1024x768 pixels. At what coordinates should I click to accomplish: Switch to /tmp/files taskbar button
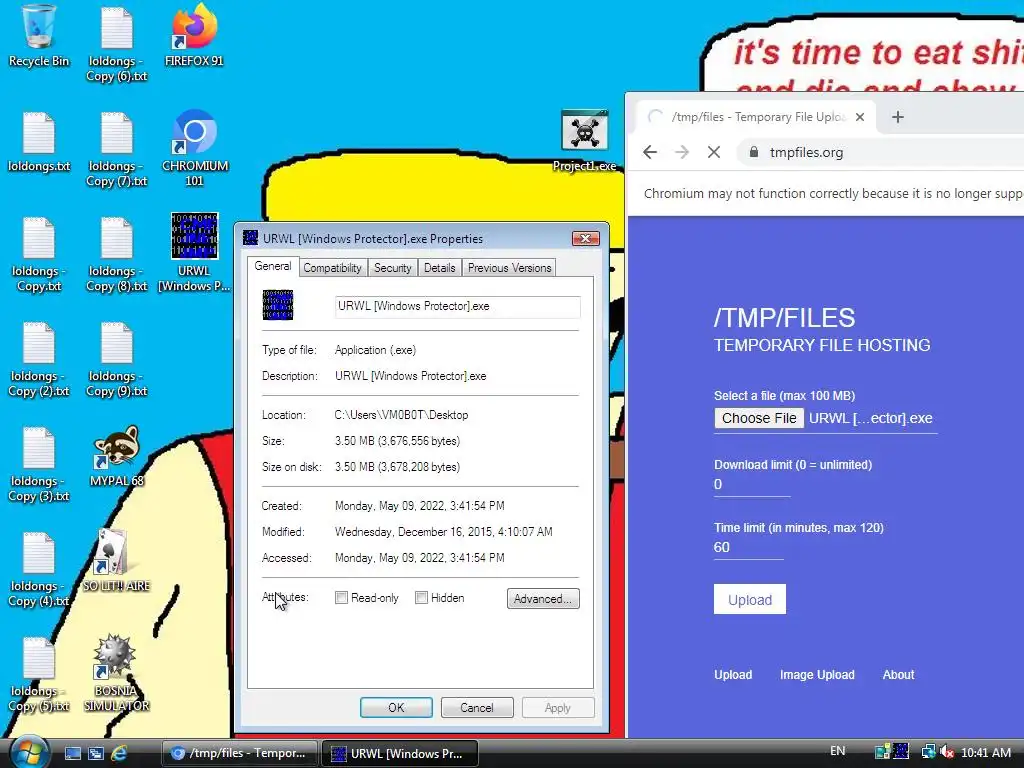238,753
